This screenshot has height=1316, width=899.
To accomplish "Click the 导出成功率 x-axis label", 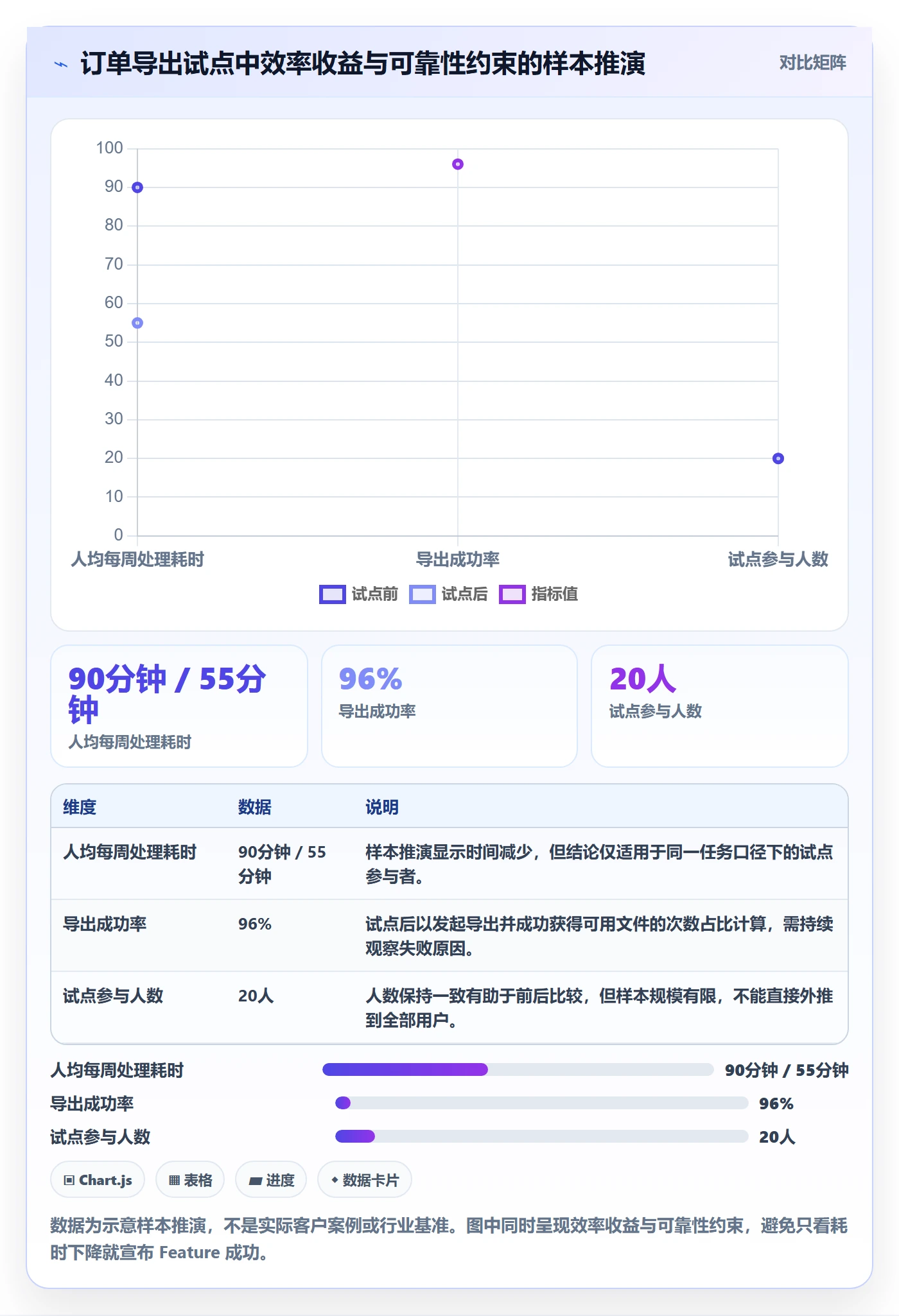I will coord(458,559).
